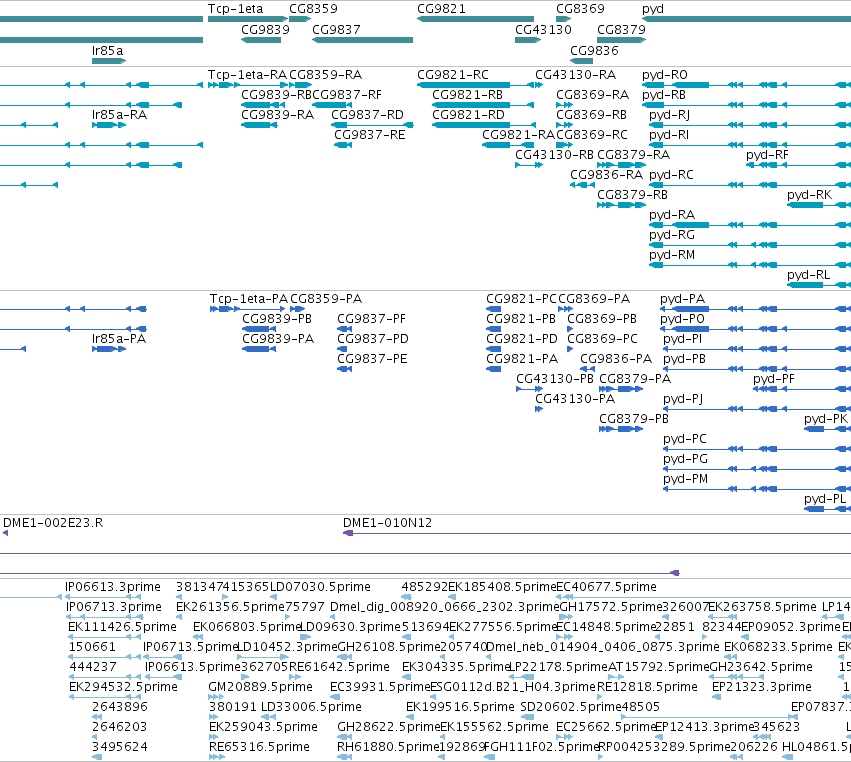Click the Tcp-1eta-RA transcript label

(x=247, y=74)
